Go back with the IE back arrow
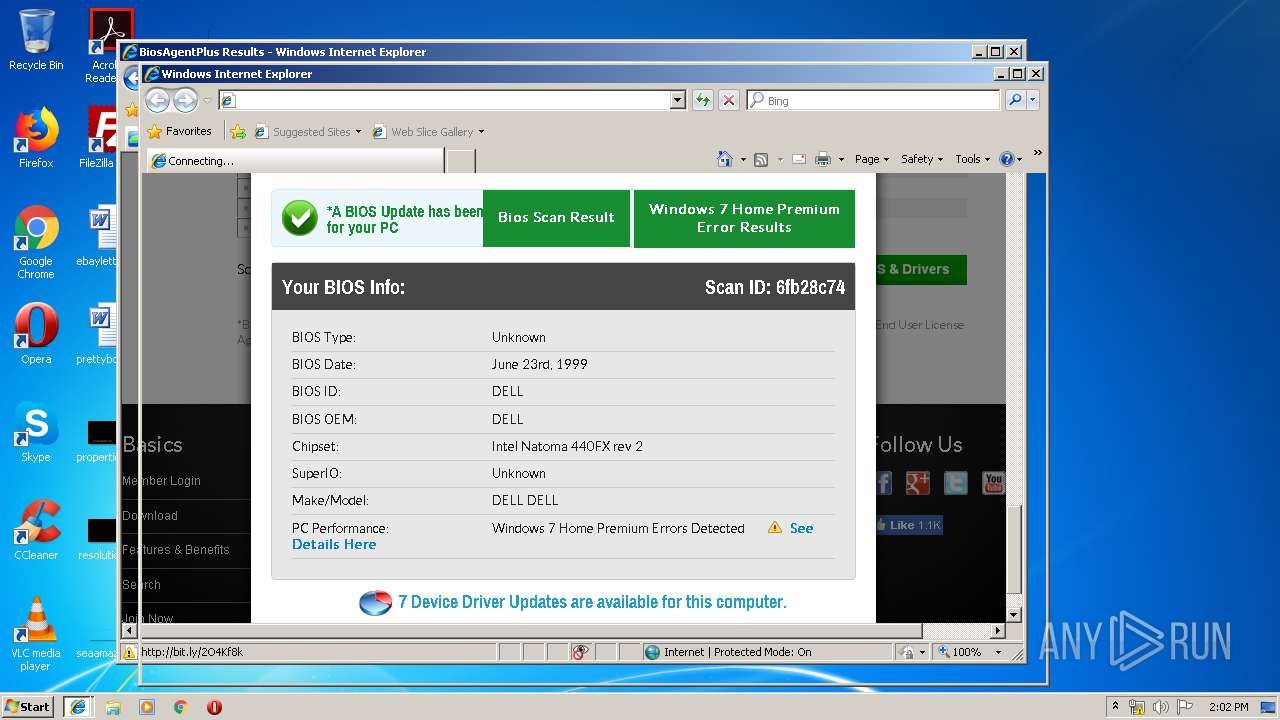This screenshot has width=1280, height=720. click(157, 100)
